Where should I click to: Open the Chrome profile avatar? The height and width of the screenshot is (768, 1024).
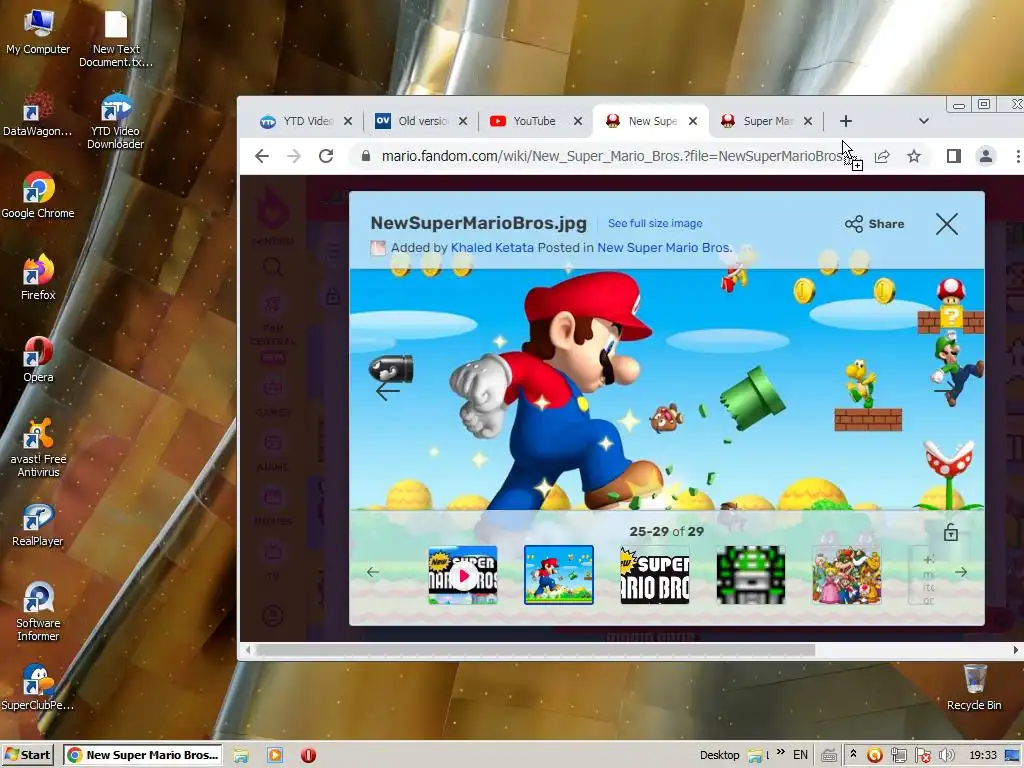985,156
